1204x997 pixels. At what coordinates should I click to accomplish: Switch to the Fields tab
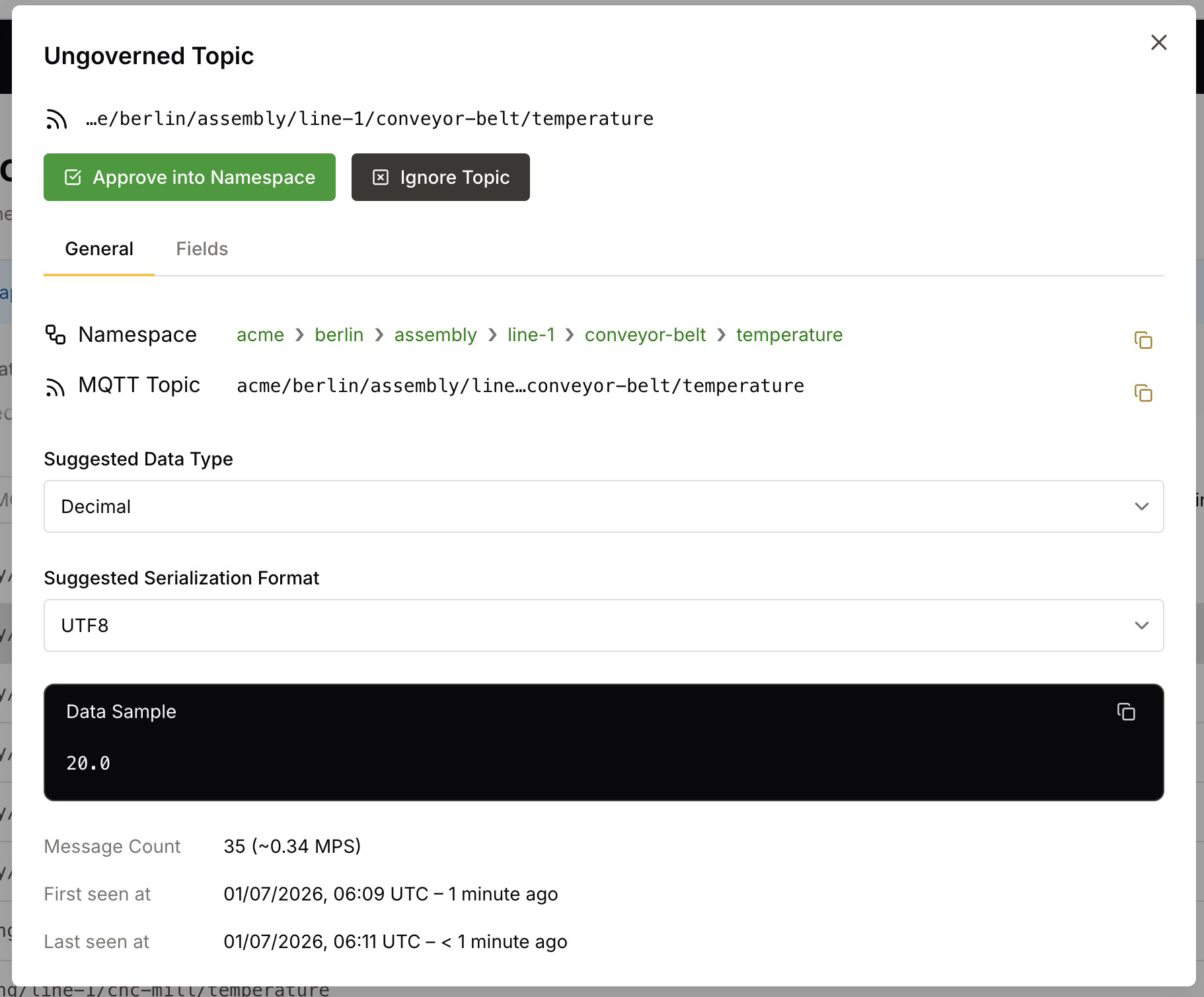click(202, 249)
